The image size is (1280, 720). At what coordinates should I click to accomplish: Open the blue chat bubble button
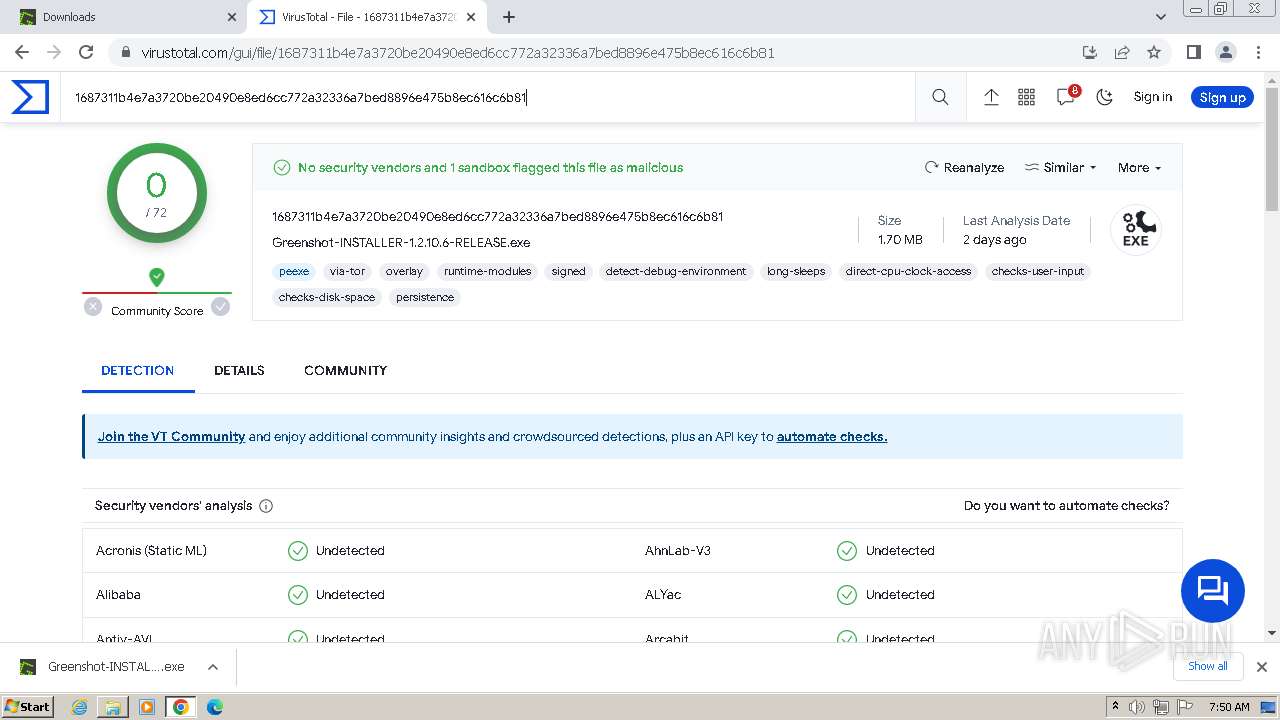tap(1212, 591)
